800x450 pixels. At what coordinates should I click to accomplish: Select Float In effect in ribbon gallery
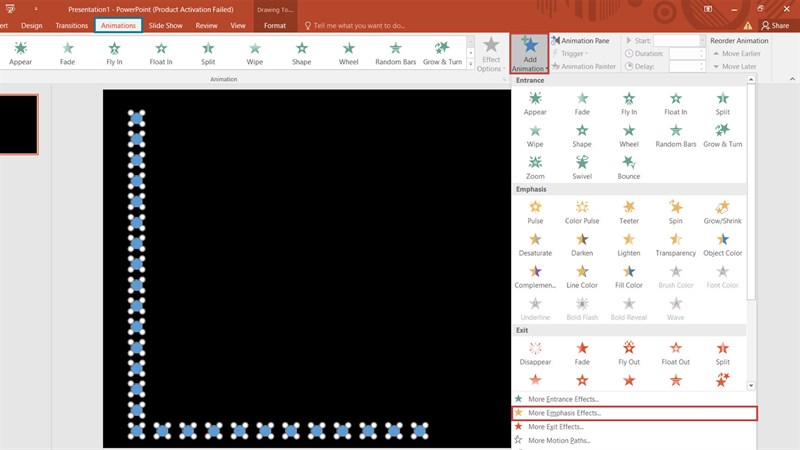161,53
